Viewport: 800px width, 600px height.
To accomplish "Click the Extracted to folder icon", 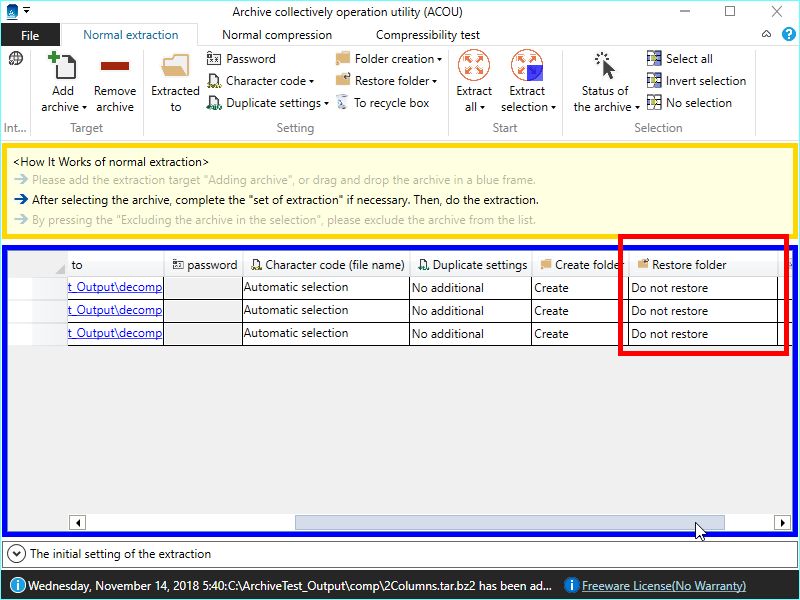I will [x=176, y=67].
